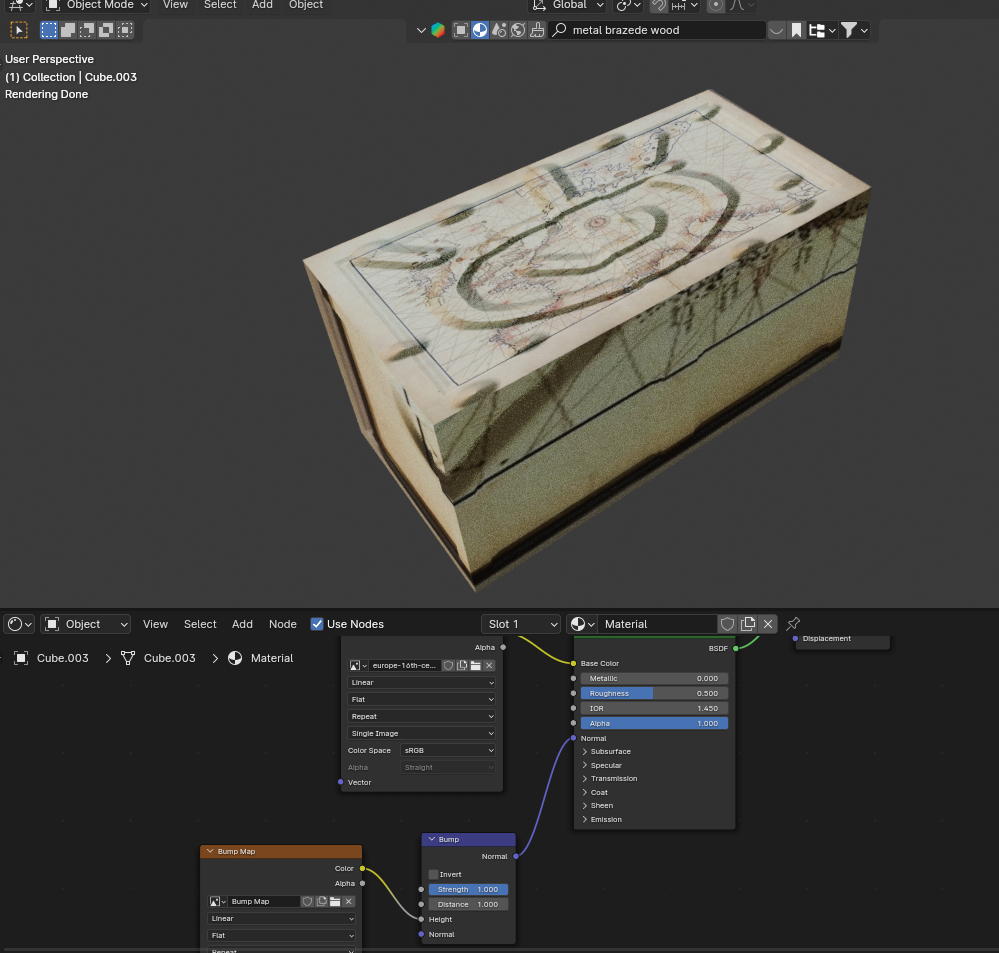
Task: Click the magnifier icon in search field
Action: (559, 30)
